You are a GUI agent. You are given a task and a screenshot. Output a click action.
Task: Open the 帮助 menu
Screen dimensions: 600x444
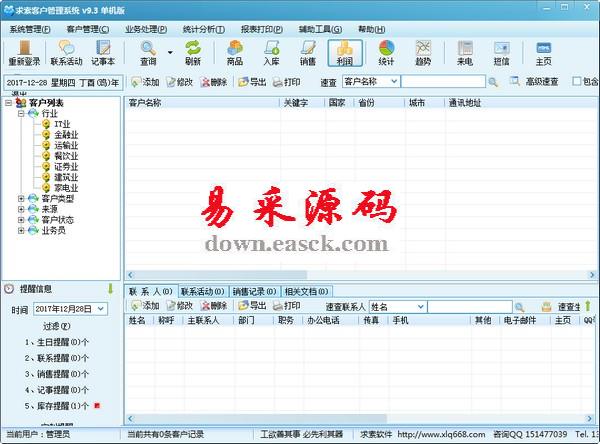pyautogui.click(x=372, y=29)
